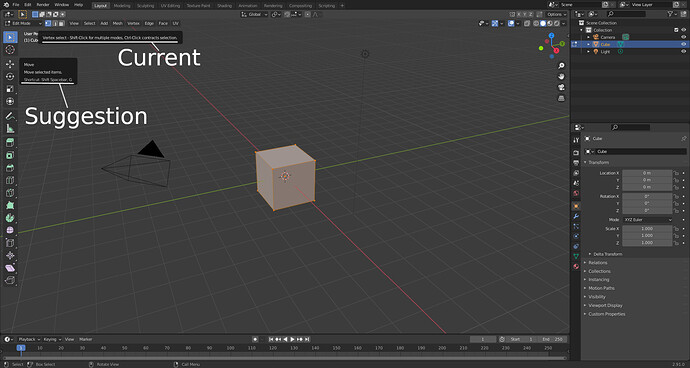Viewport: 690px width, 368px height.
Task: Select the Poly Build tool
Action: 10,205
